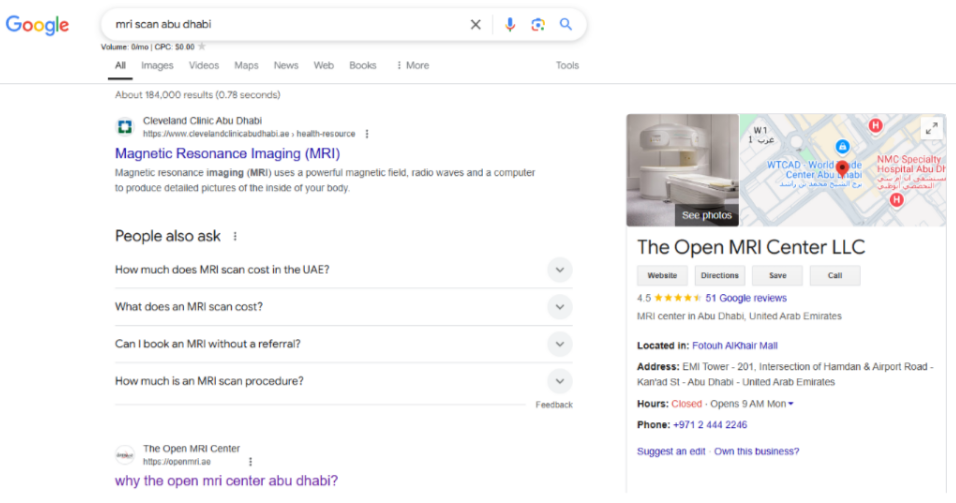956x503 pixels.
Task: Open the search Tools options
Action: pos(567,65)
